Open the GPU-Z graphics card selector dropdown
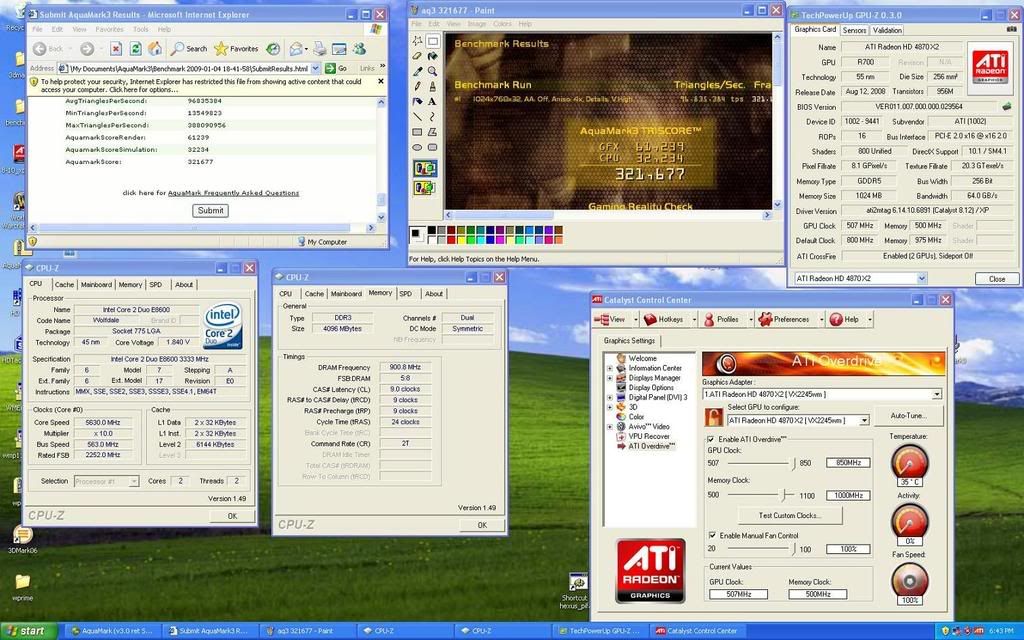Image resolution: width=1024 pixels, height=640 pixels. (921, 278)
